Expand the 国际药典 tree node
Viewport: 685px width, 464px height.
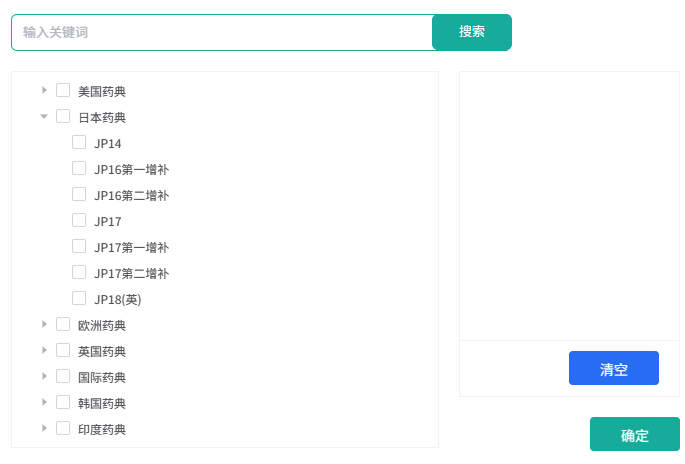click(x=45, y=376)
